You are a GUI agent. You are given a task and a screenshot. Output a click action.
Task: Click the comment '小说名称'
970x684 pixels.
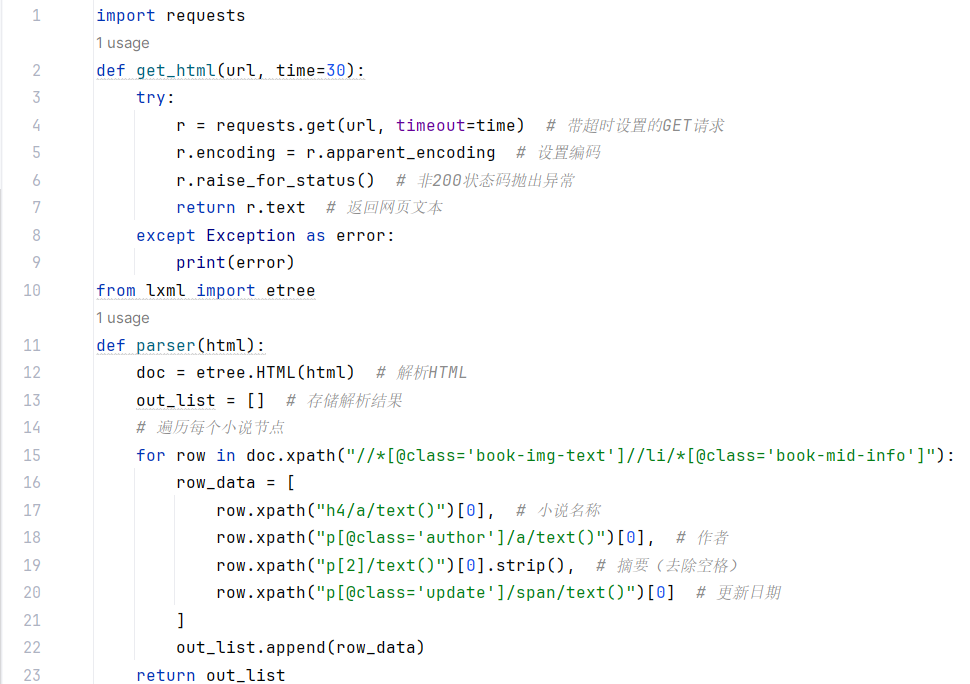point(559,510)
